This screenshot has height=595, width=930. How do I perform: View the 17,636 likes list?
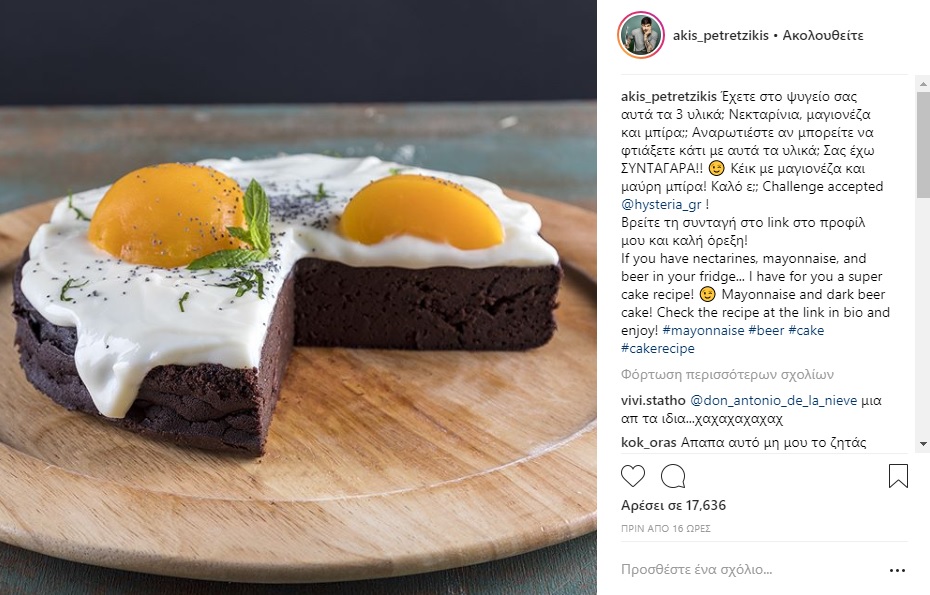click(673, 505)
